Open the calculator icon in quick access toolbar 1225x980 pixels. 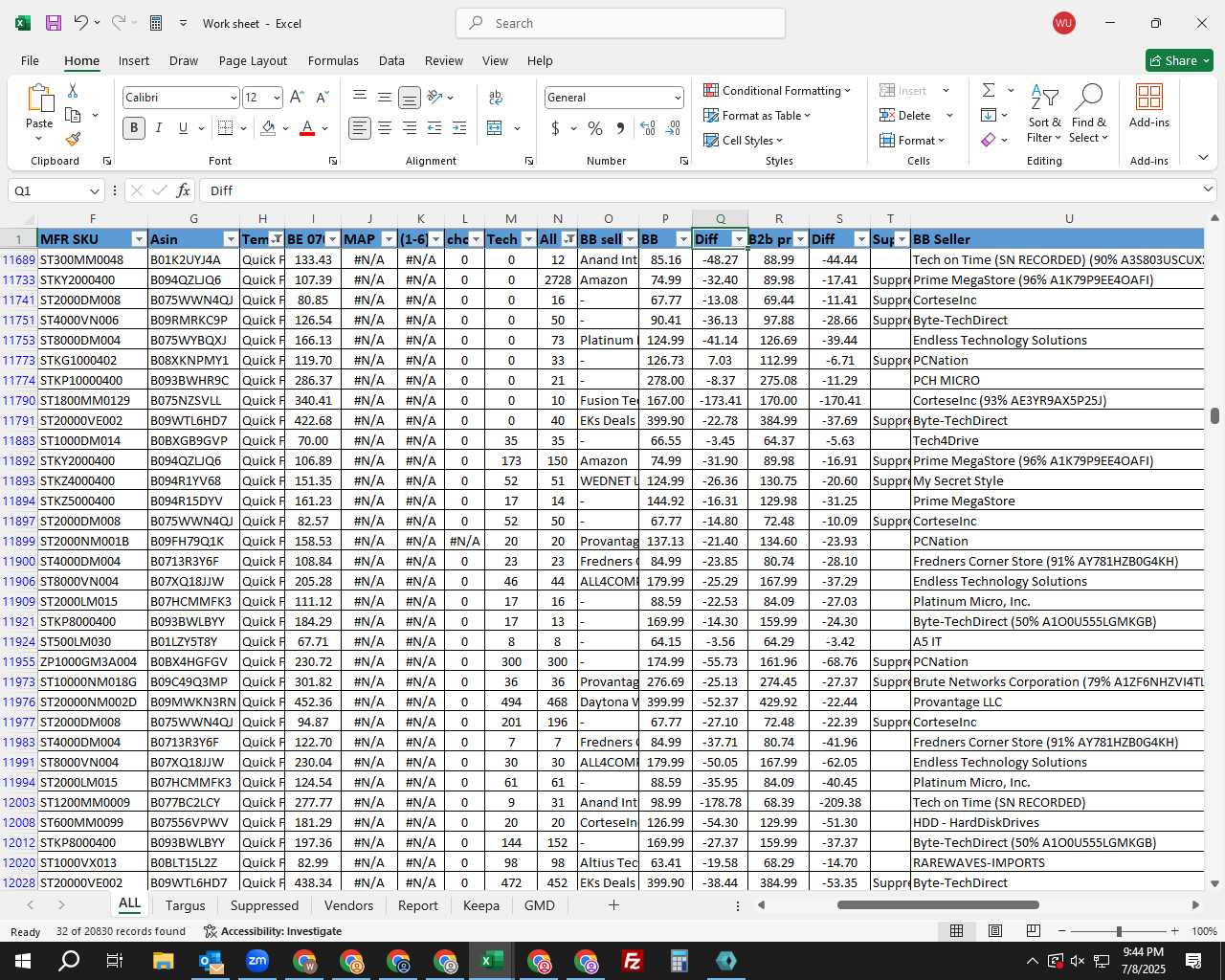point(156,23)
